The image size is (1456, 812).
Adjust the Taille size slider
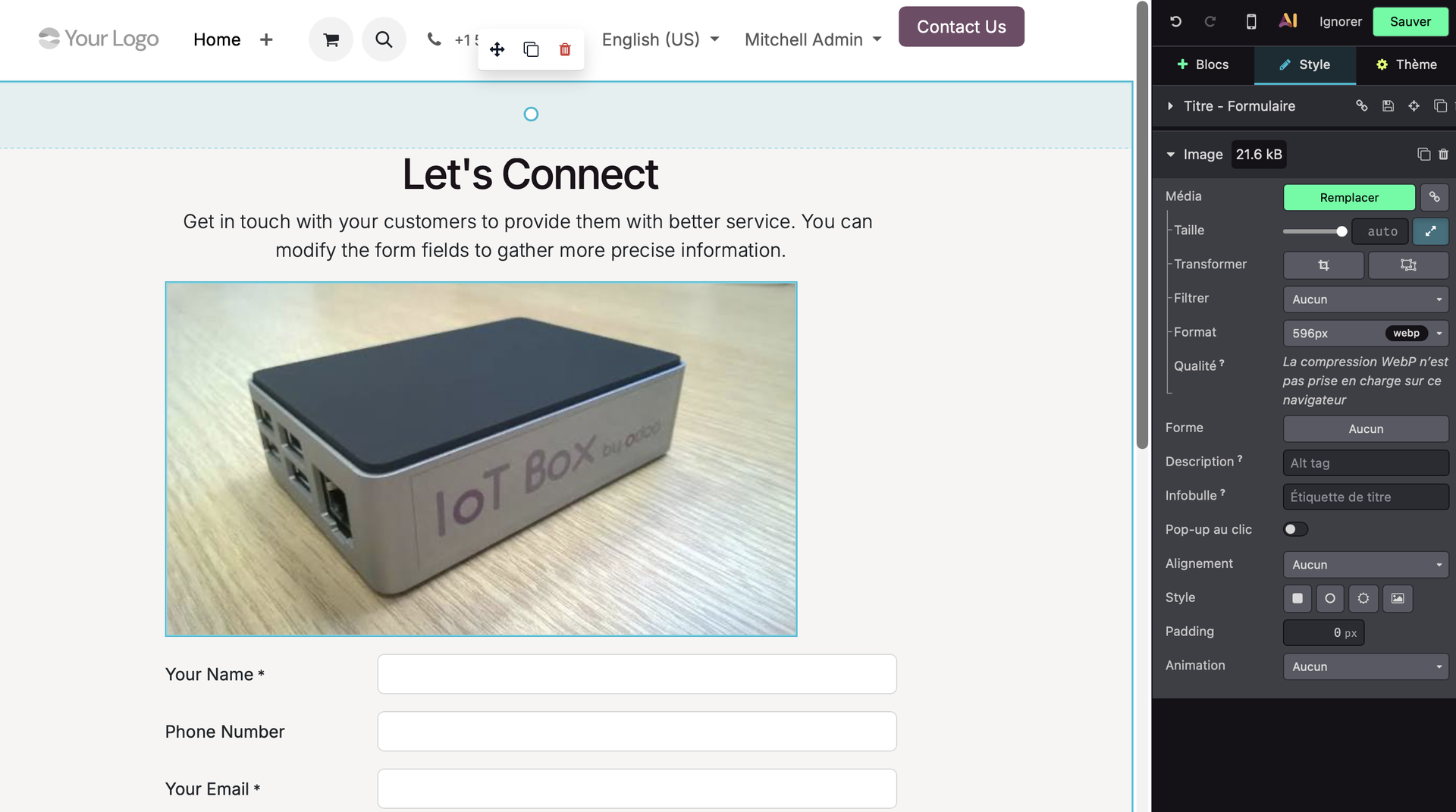[1314, 231]
